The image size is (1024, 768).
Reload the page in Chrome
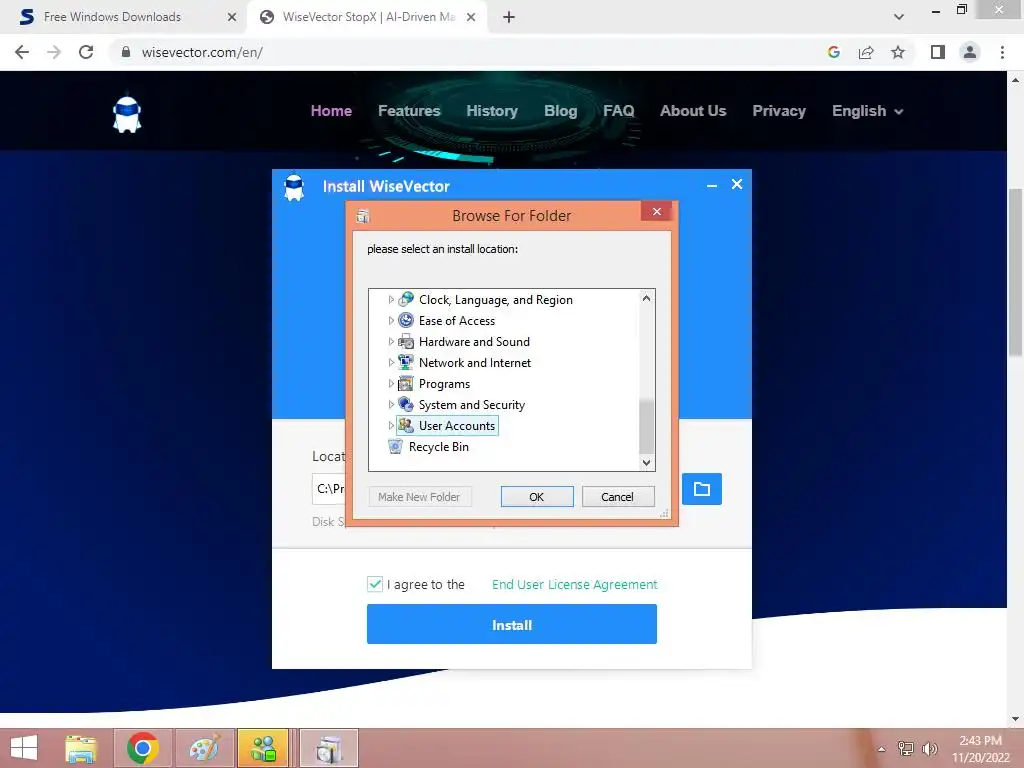[86, 52]
